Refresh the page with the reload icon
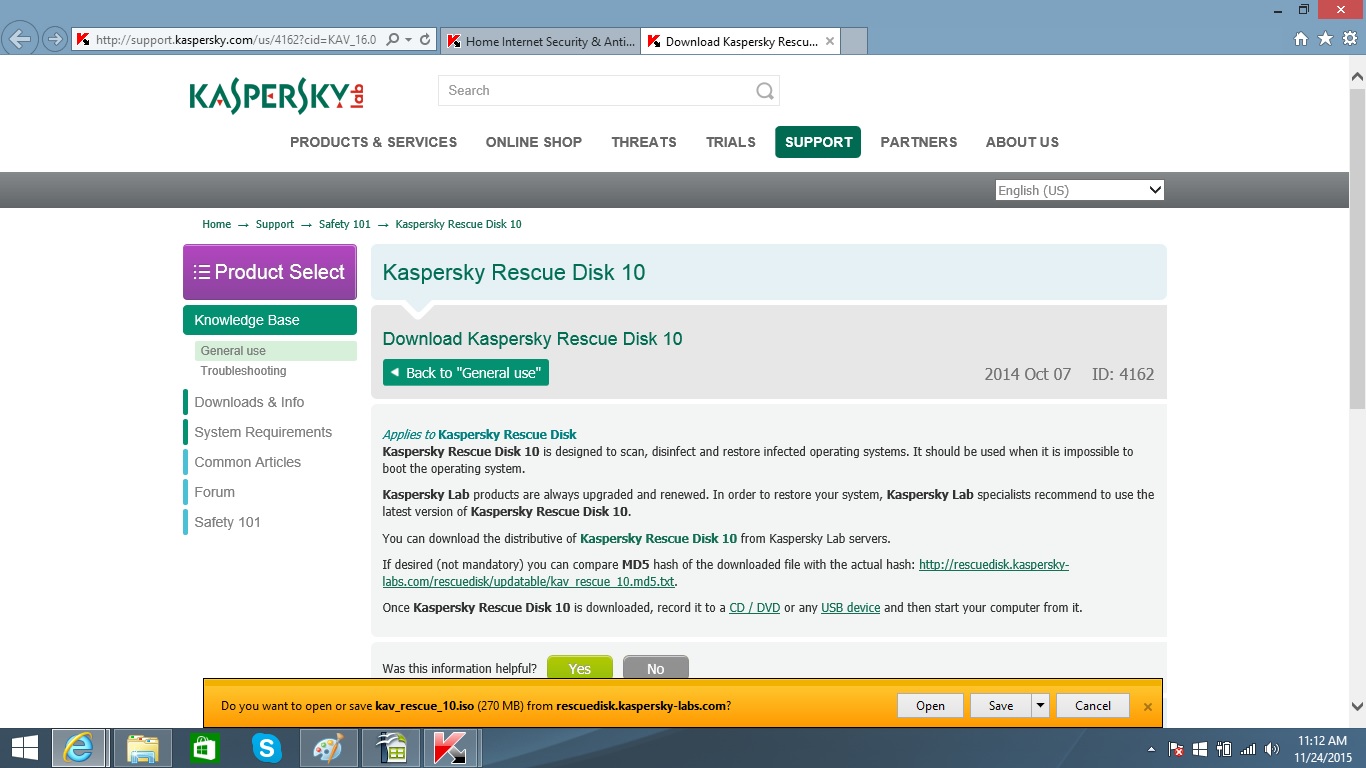1366x768 pixels. [x=425, y=39]
